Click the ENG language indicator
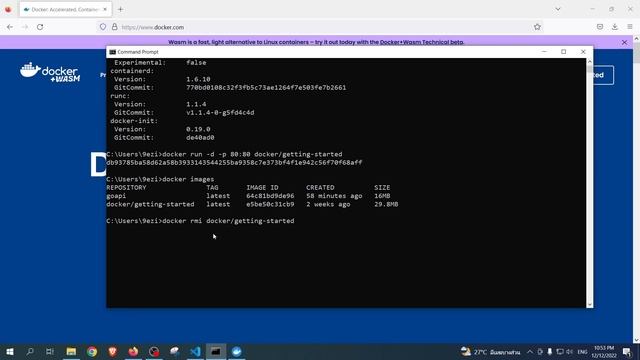640x360 pixels. (x=582, y=351)
